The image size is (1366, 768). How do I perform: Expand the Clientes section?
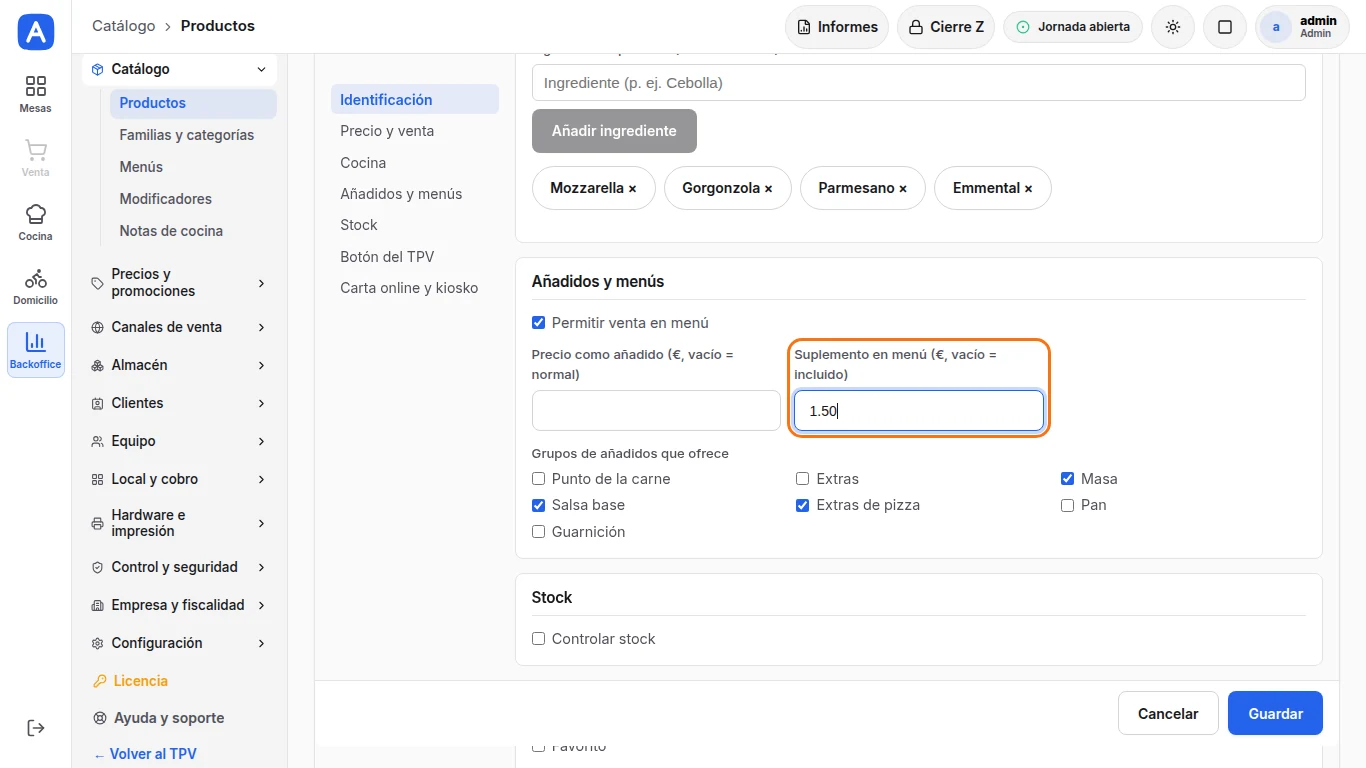pyautogui.click(x=179, y=403)
